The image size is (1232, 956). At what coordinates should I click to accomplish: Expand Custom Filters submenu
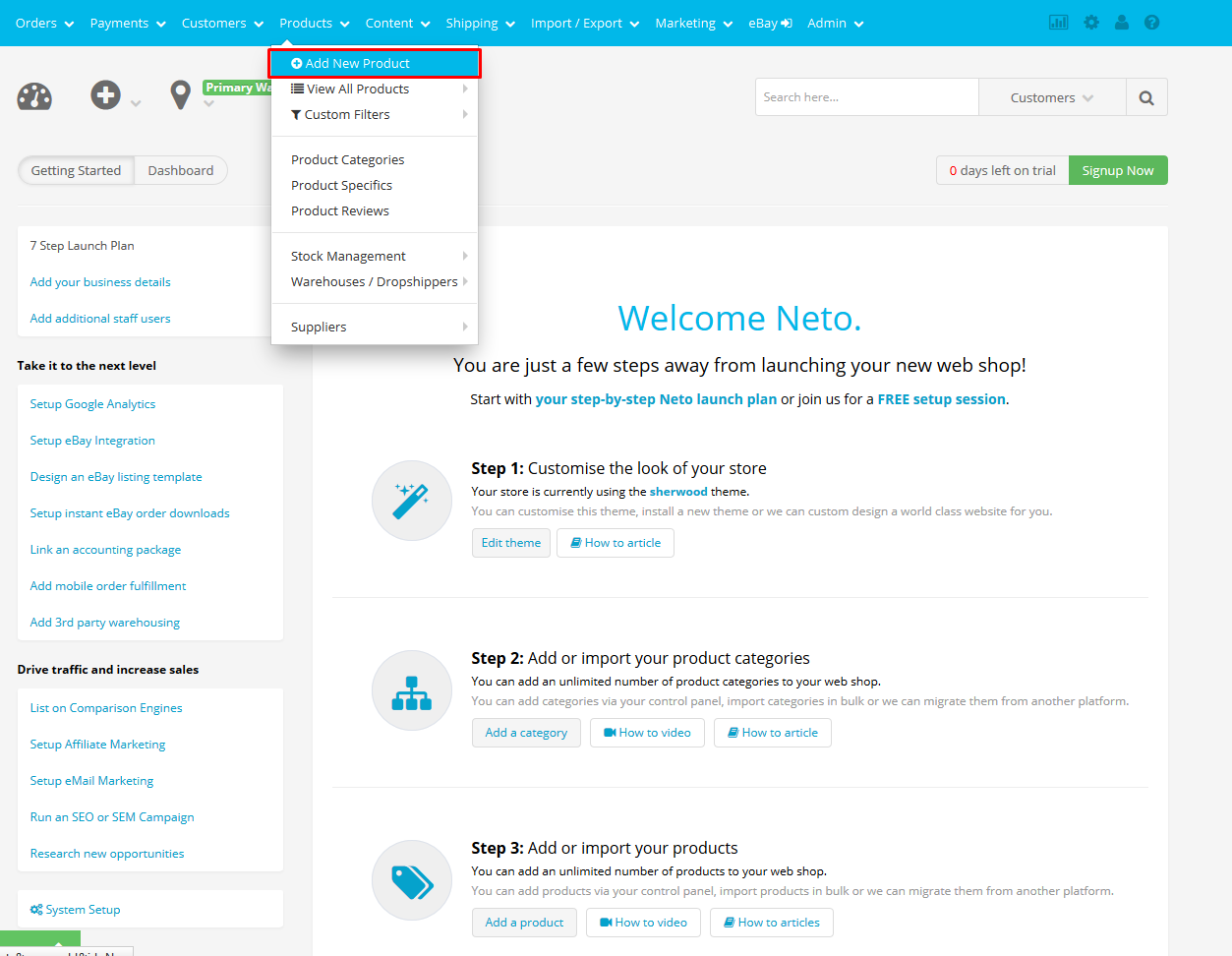coord(375,114)
